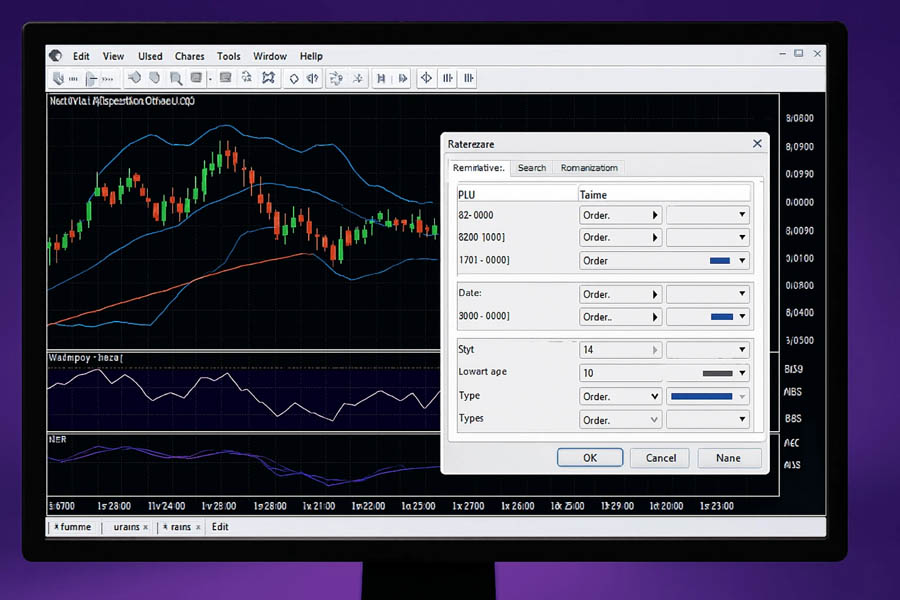Open the Order dropdown for 82-0000 row
The width and height of the screenshot is (900, 600).
(x=620, y=215)
